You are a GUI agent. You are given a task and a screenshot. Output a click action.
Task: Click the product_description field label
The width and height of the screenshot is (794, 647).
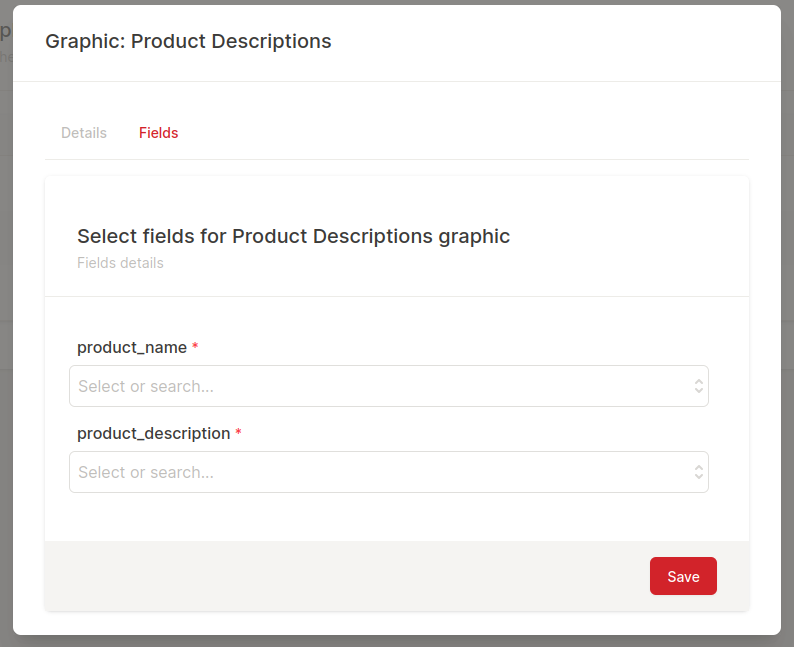tap(153, 433)
